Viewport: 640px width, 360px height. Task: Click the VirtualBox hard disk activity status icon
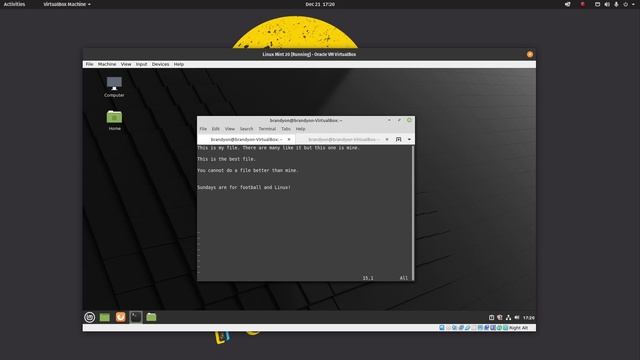[442, 328]
